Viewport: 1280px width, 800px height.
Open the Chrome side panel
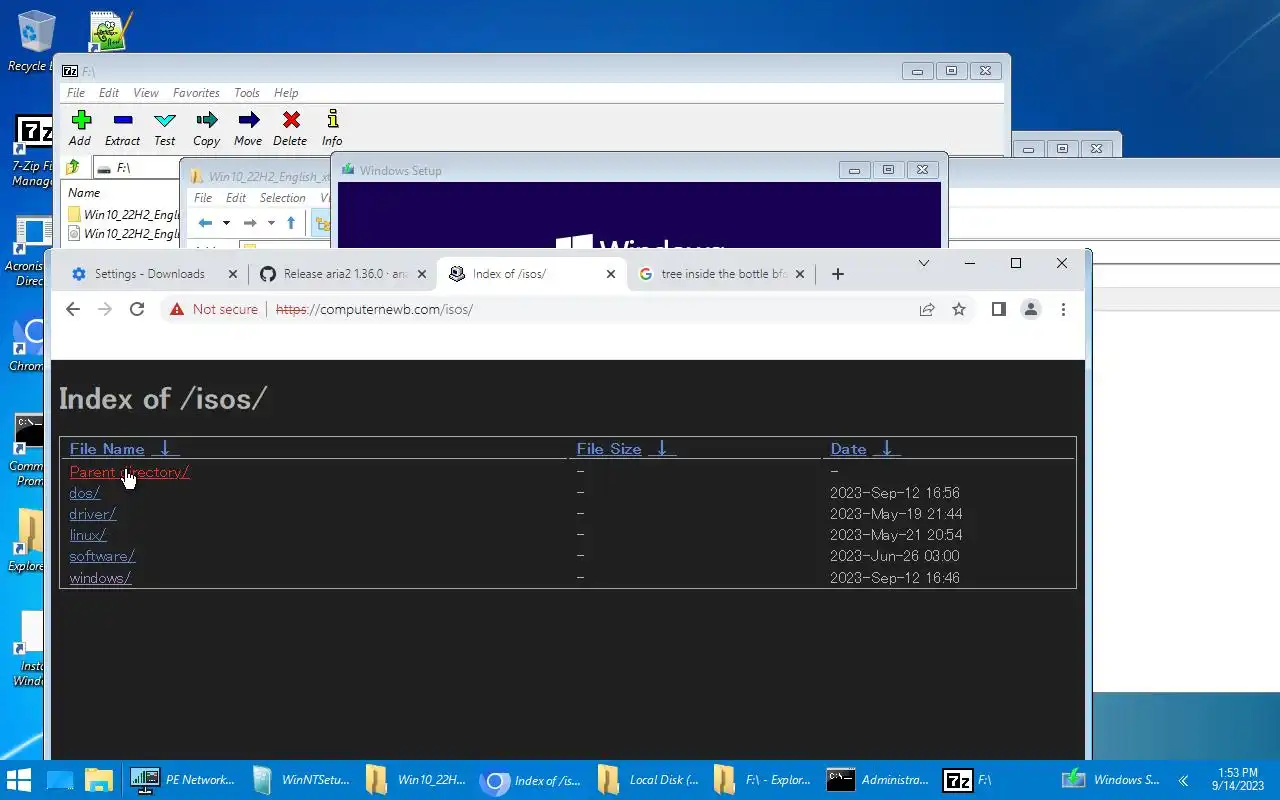pos(998,309)
